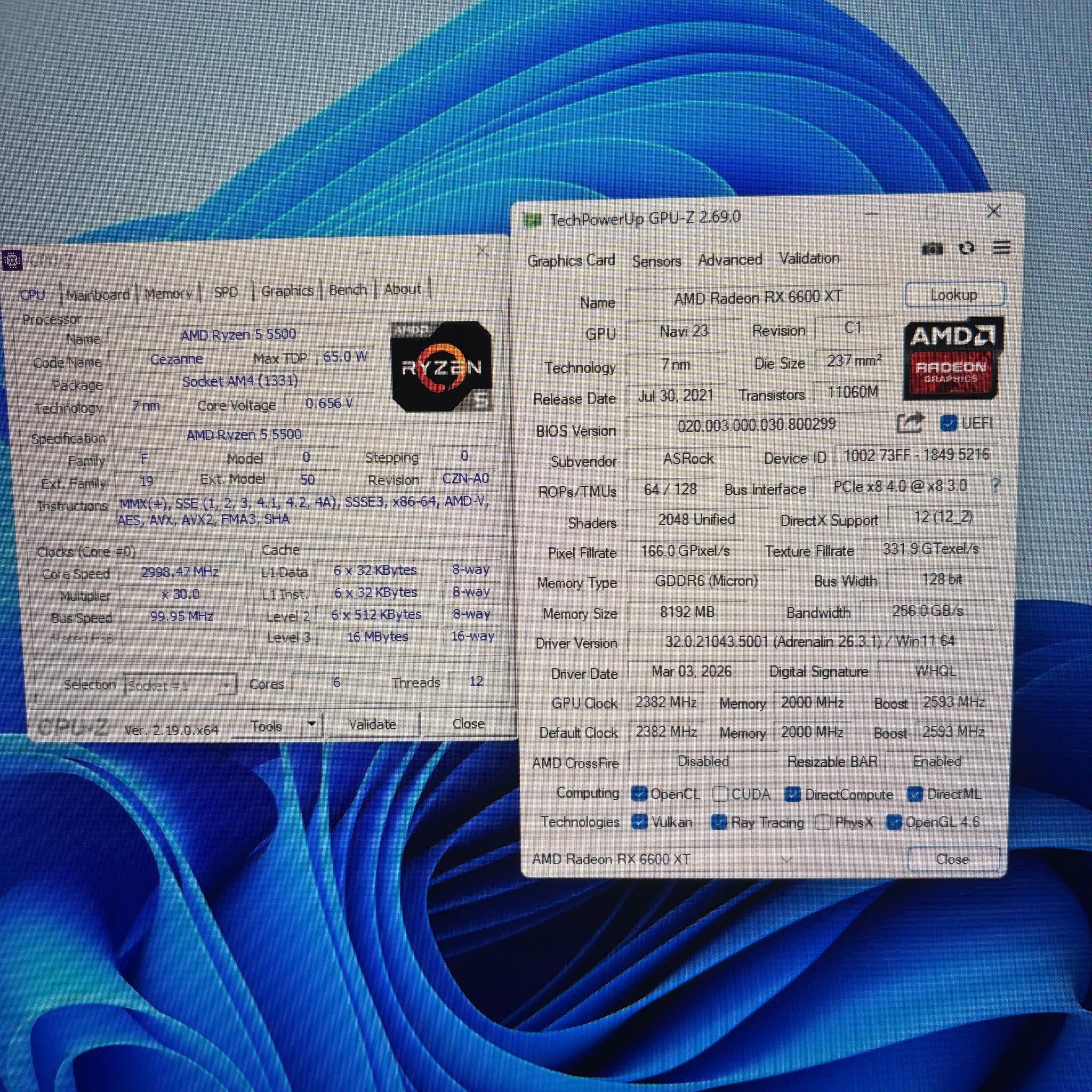Open the Validation tab in GPU-Z
This screenshot has width=1092, height=1092.
[x=809, y=258]
